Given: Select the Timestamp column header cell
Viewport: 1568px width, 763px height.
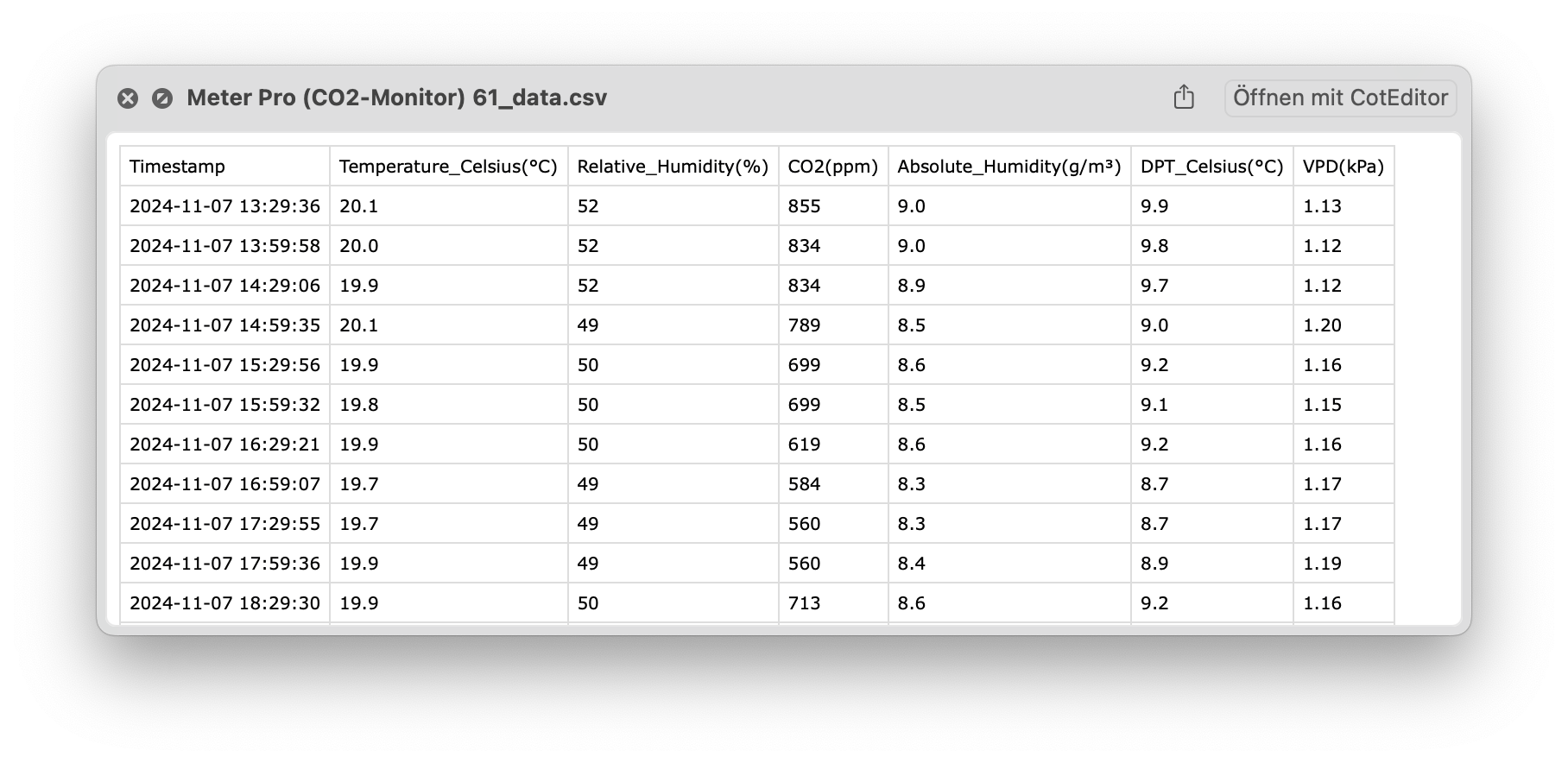Looking at the screenshot, I should point(224,166).
